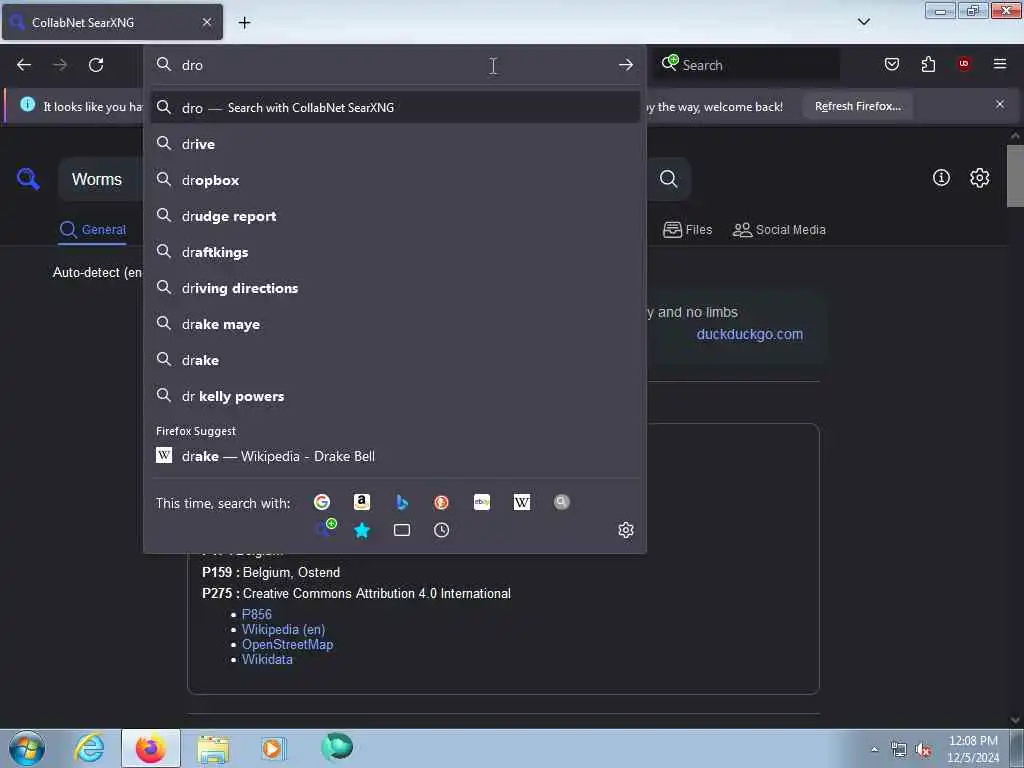Click the SearXNG logo magnifier

click(x=28, y=179)
